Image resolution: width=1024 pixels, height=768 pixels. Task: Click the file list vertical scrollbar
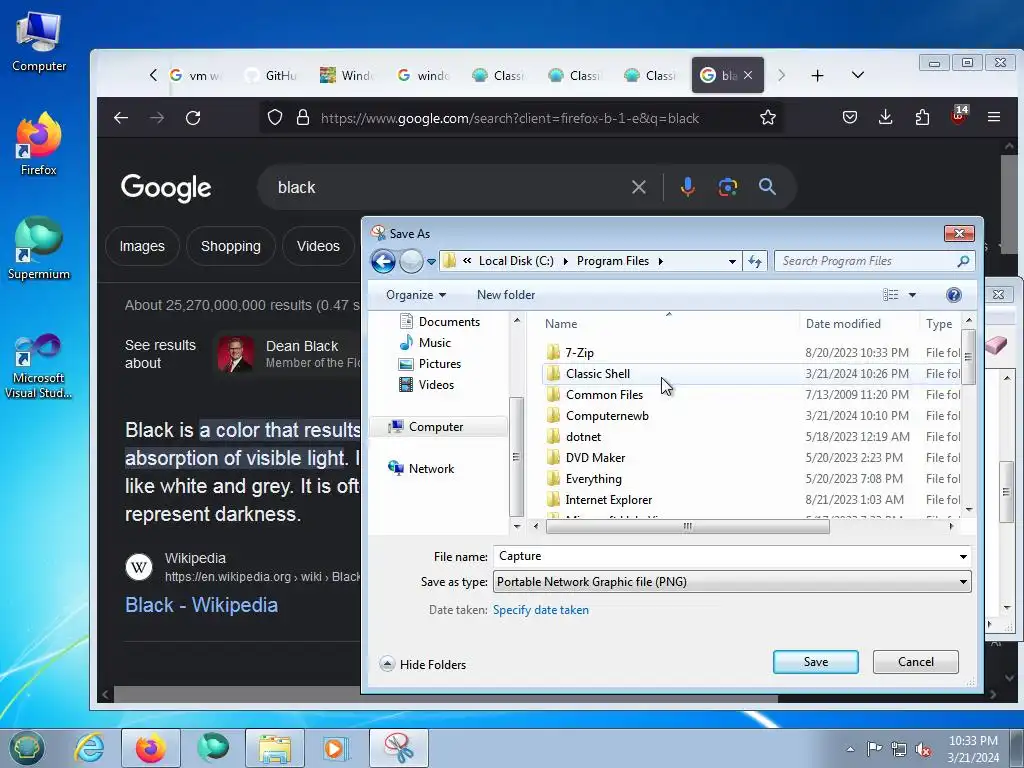(968, 357)
